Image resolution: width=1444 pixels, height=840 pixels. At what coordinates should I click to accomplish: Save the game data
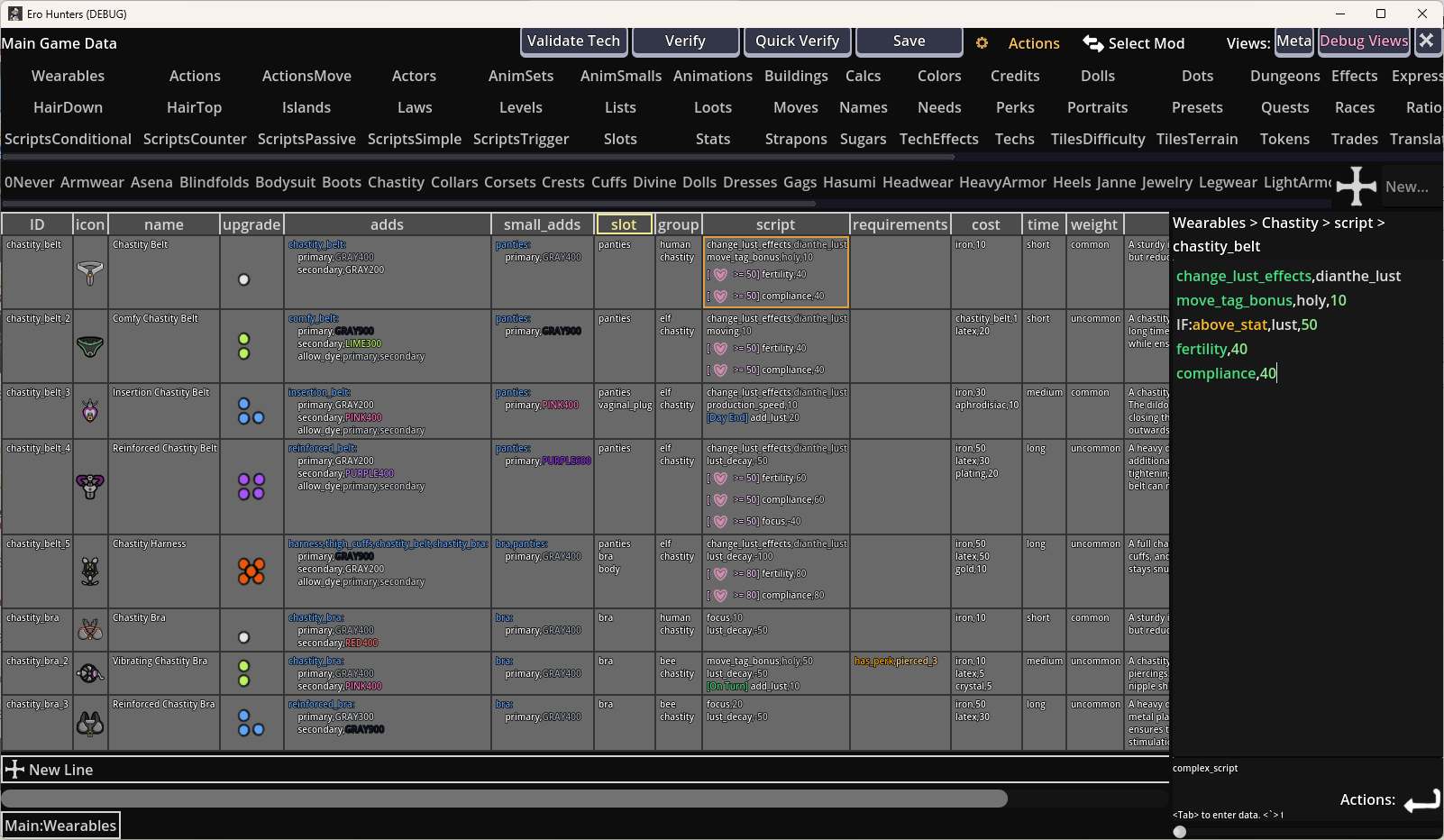click(909, 41)
